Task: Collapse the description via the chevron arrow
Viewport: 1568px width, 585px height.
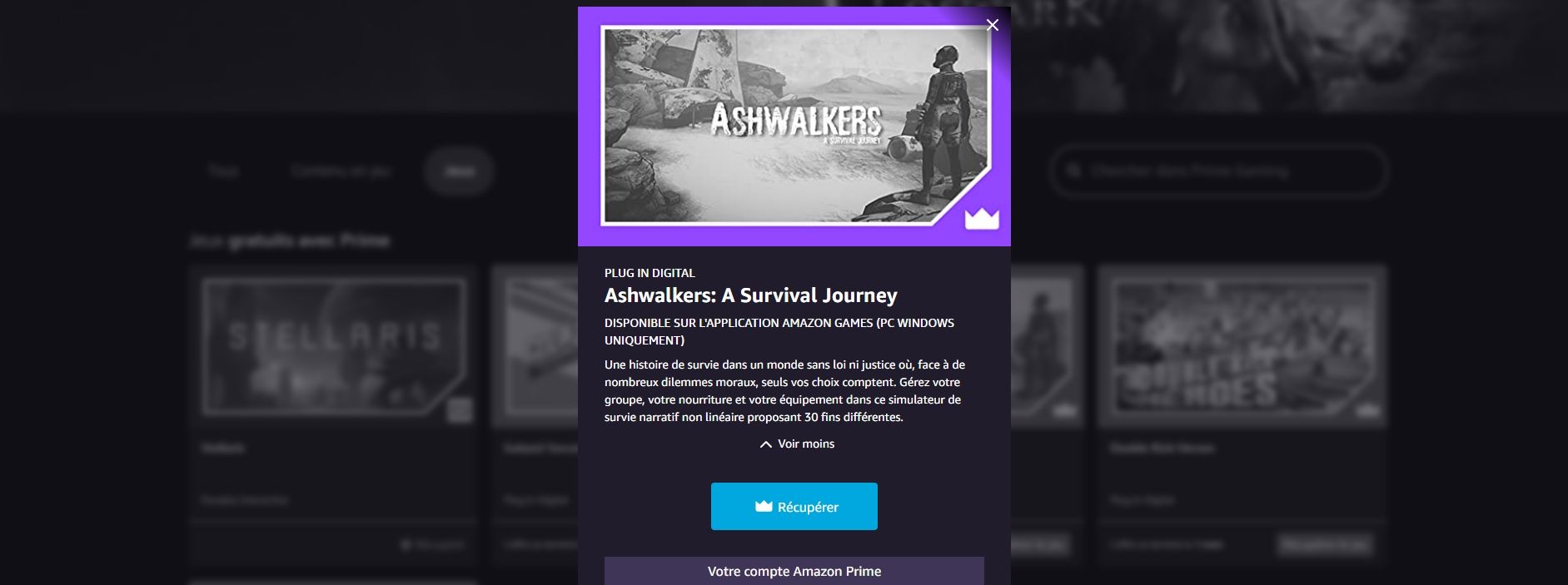Action: pos(765,444)
